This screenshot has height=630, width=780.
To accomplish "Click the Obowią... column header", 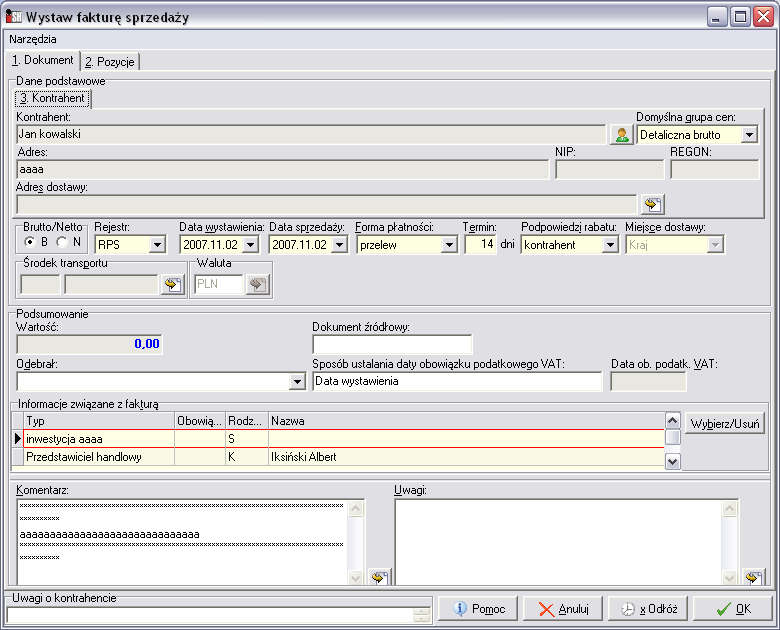I will tap(200, 421).
